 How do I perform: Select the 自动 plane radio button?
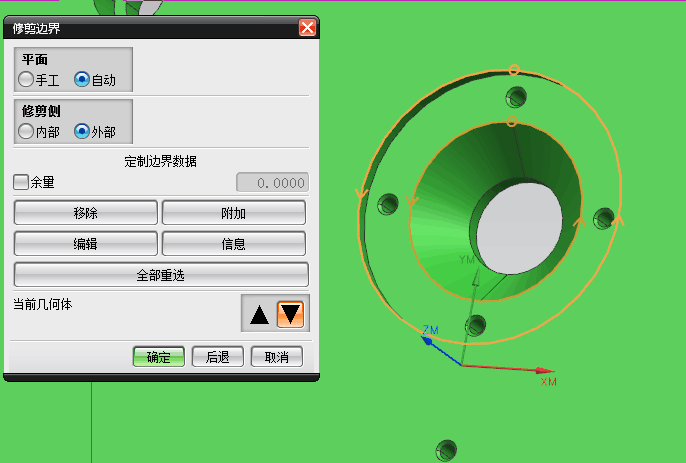[82, 80]
